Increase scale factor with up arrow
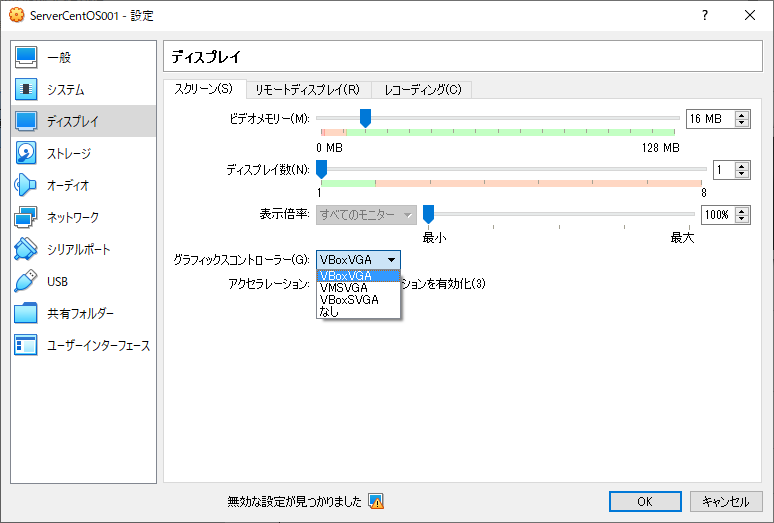774x523 pixels. coord(741,211)
